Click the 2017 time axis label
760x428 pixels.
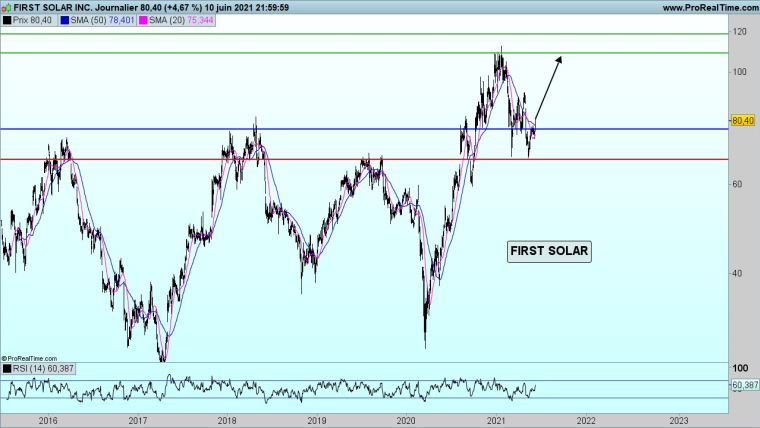(x=138, y=421)
